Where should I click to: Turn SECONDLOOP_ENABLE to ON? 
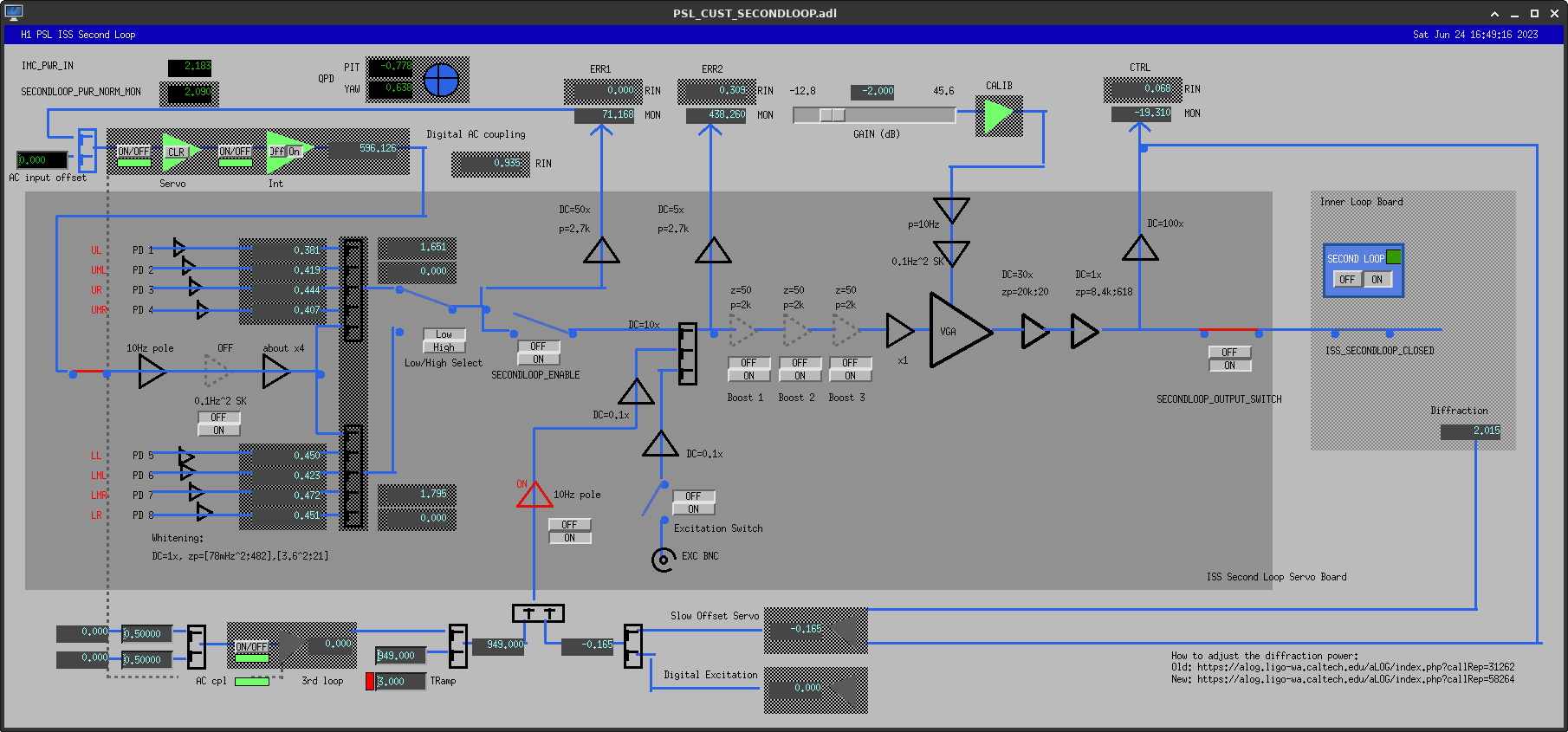click(538, 360)
